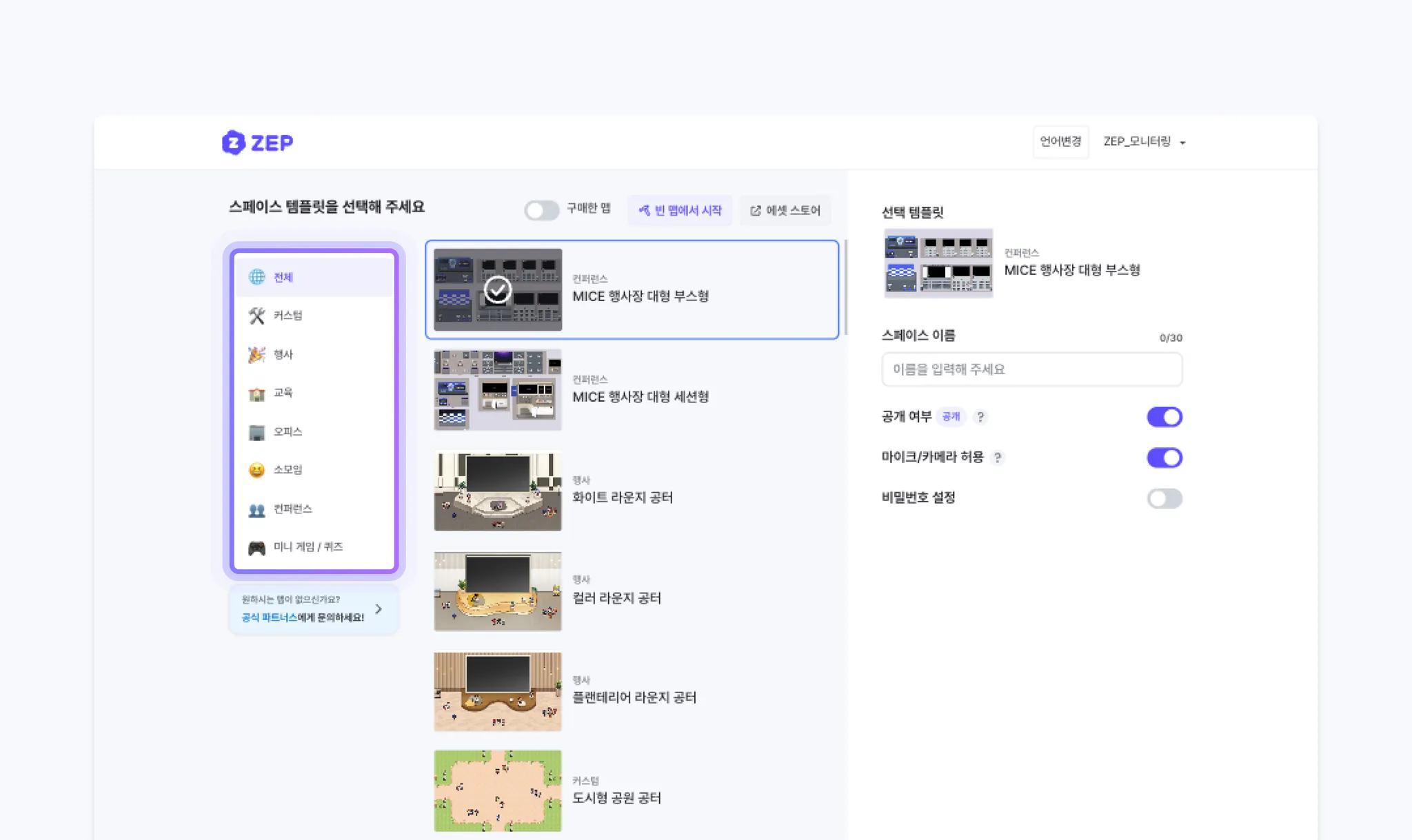Expand the 공식 파트너스 inquiry chevron
The height and width of the screenshot is (840, 1412).
point(379,609)
